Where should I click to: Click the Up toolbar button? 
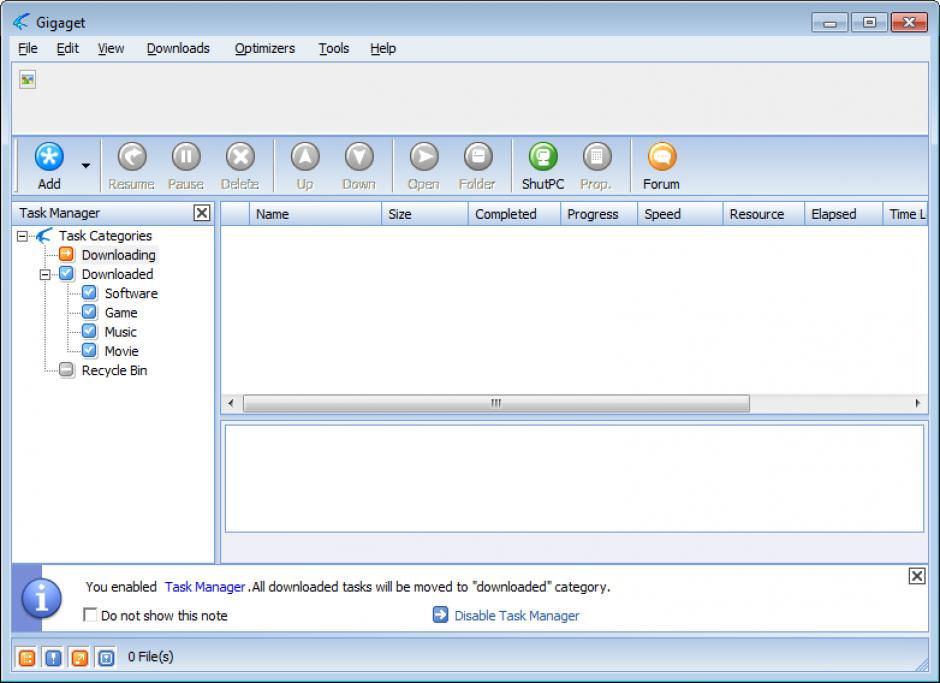click(305, 166)
